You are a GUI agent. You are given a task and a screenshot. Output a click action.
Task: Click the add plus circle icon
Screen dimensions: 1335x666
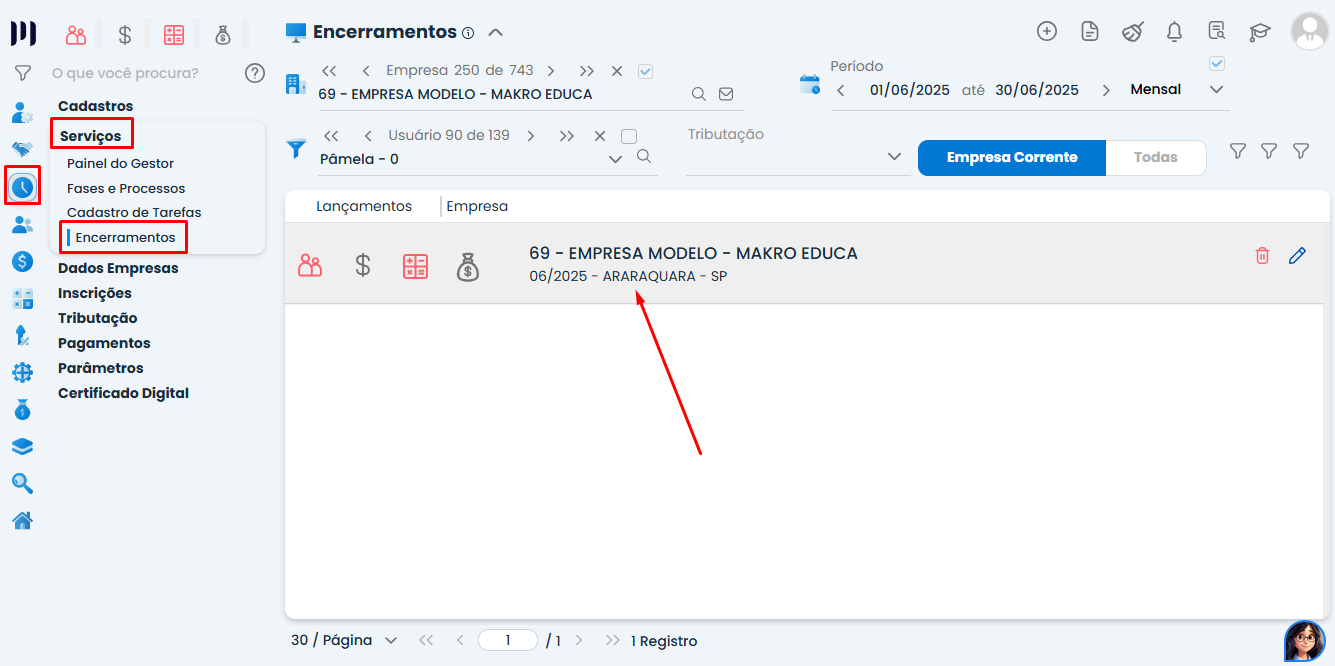click(x=1047, y=31)
